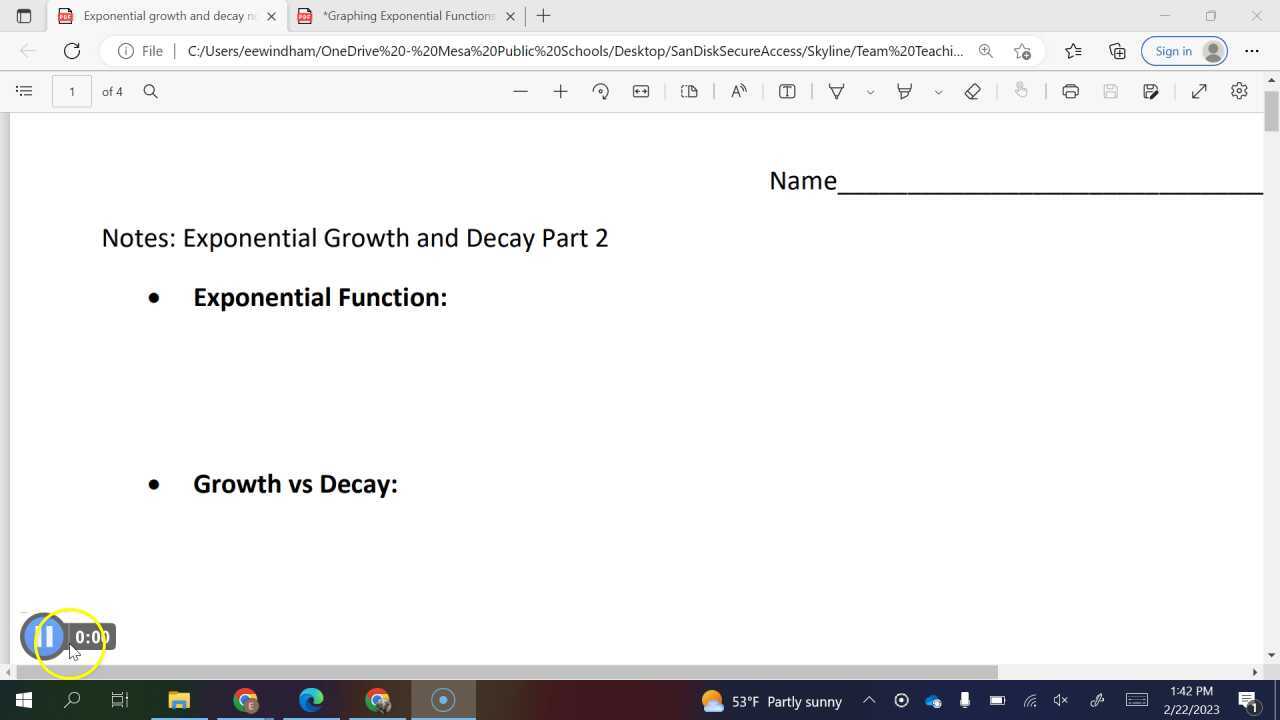Open the Highlight tool options dropdown
This screenshot has width=1280, height=720.
point(938,91)
